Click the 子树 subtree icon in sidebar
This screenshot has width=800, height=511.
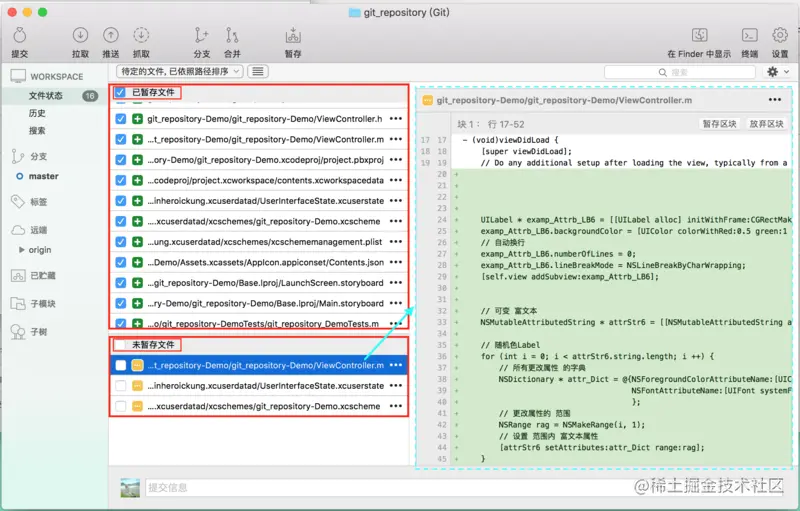(18, 332)
